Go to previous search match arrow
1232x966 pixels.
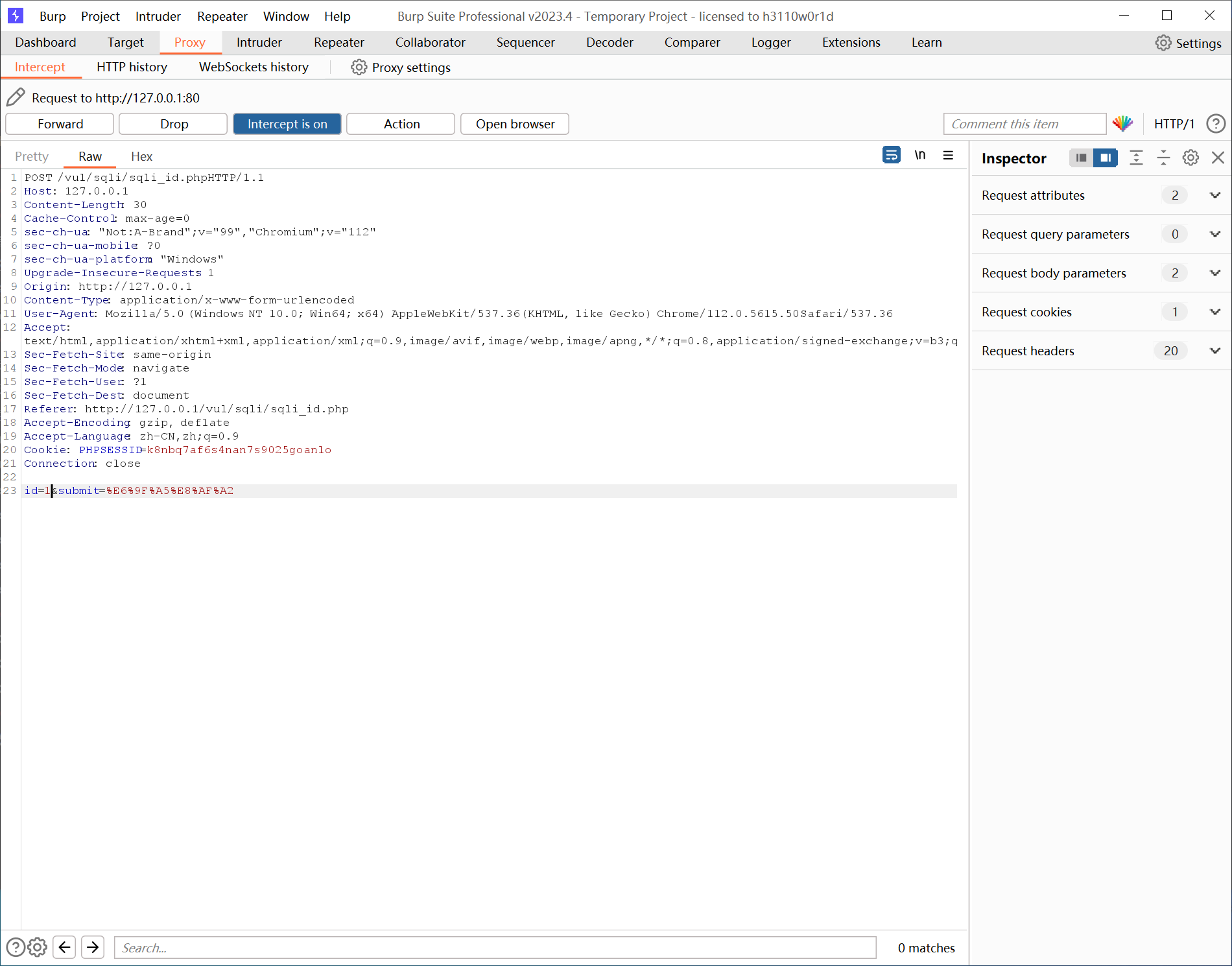pos(65,947)
